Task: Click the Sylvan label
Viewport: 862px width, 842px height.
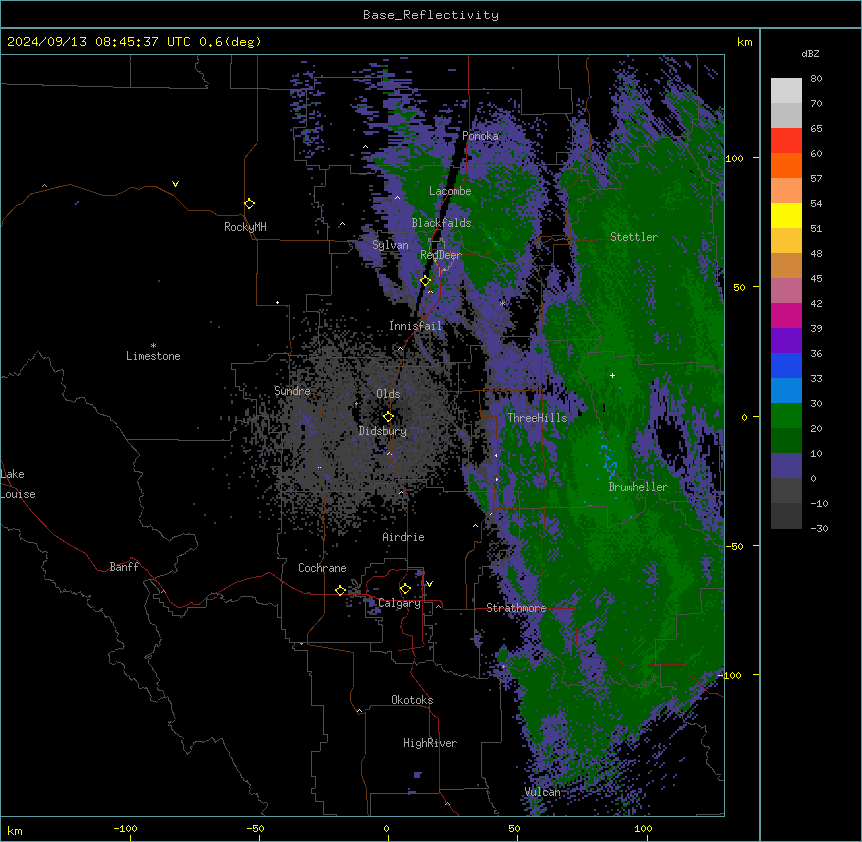Action: click(x=390, y=245)
